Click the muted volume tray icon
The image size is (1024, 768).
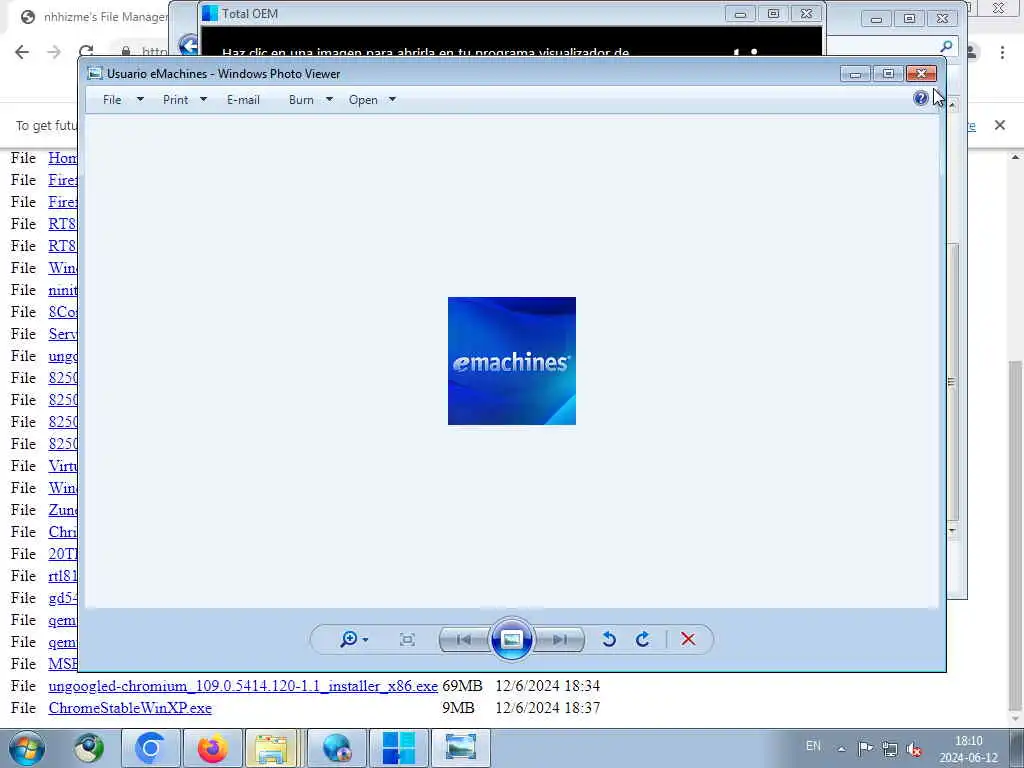coord(914,748)
